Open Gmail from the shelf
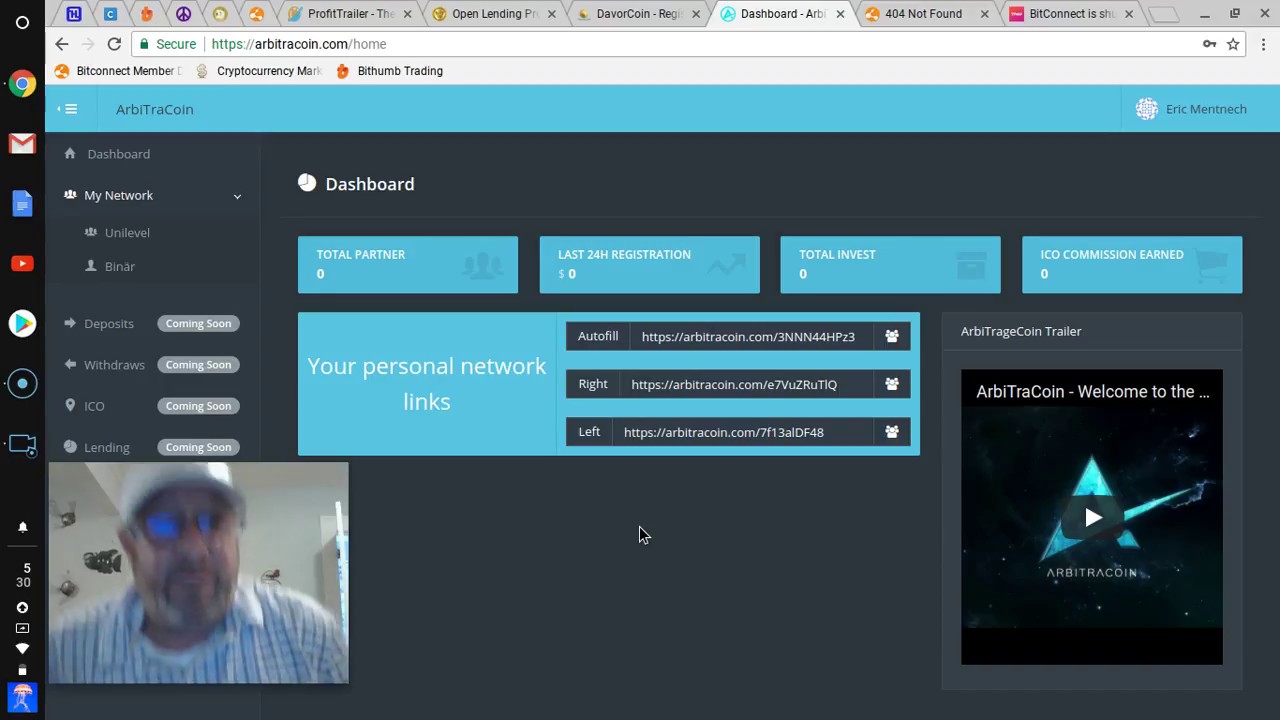This screenshot has width=1280, height=720. (x=22, y=144)
